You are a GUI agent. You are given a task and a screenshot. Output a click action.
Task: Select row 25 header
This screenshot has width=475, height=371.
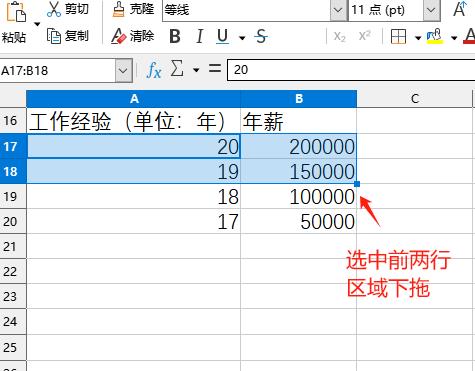[13, 348]
